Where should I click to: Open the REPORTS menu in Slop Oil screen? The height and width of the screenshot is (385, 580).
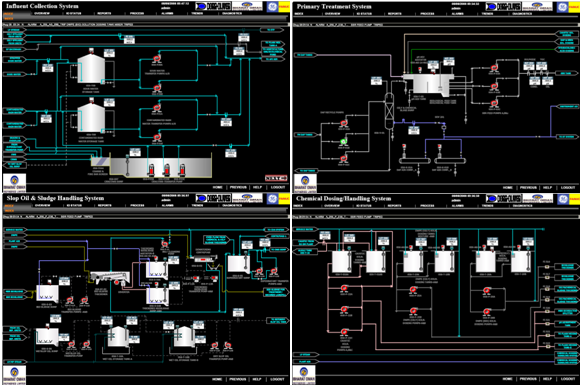coord(104,205)
